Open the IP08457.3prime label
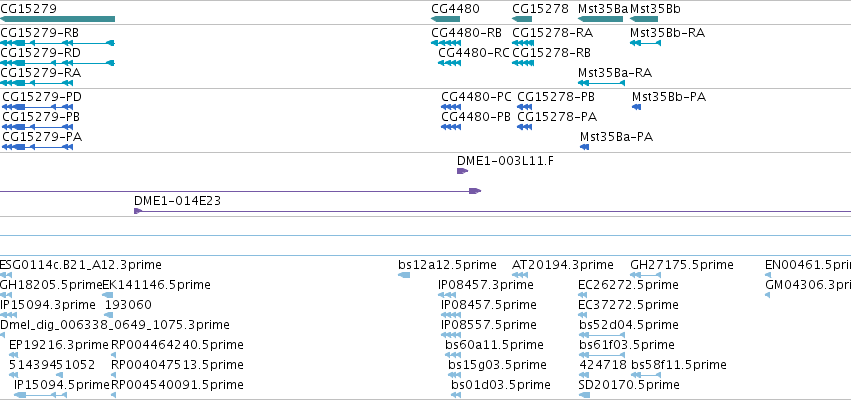Screen dimensions: 851x400 coord(486,285)
